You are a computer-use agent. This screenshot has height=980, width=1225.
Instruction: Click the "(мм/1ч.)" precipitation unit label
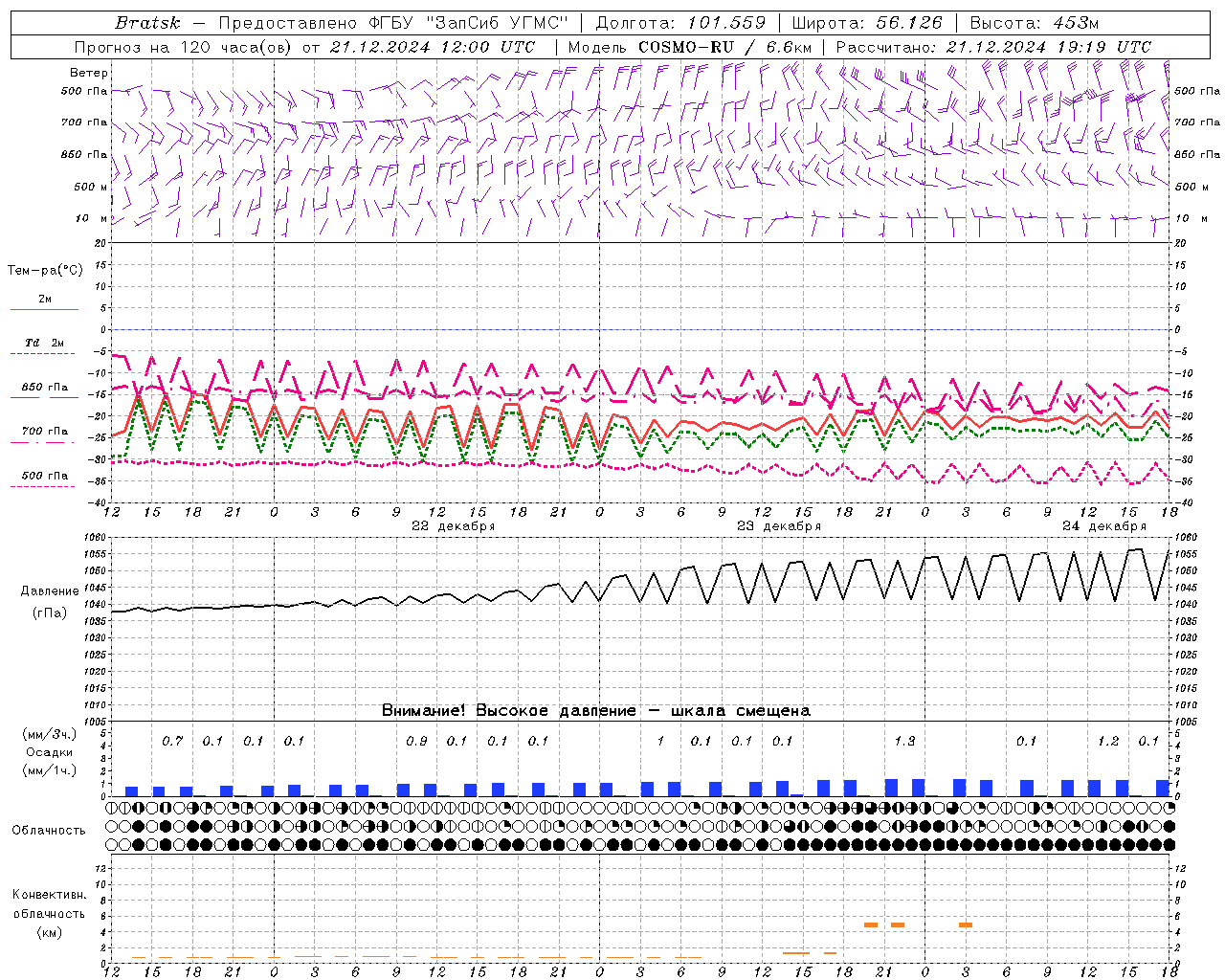pos(50,770)
